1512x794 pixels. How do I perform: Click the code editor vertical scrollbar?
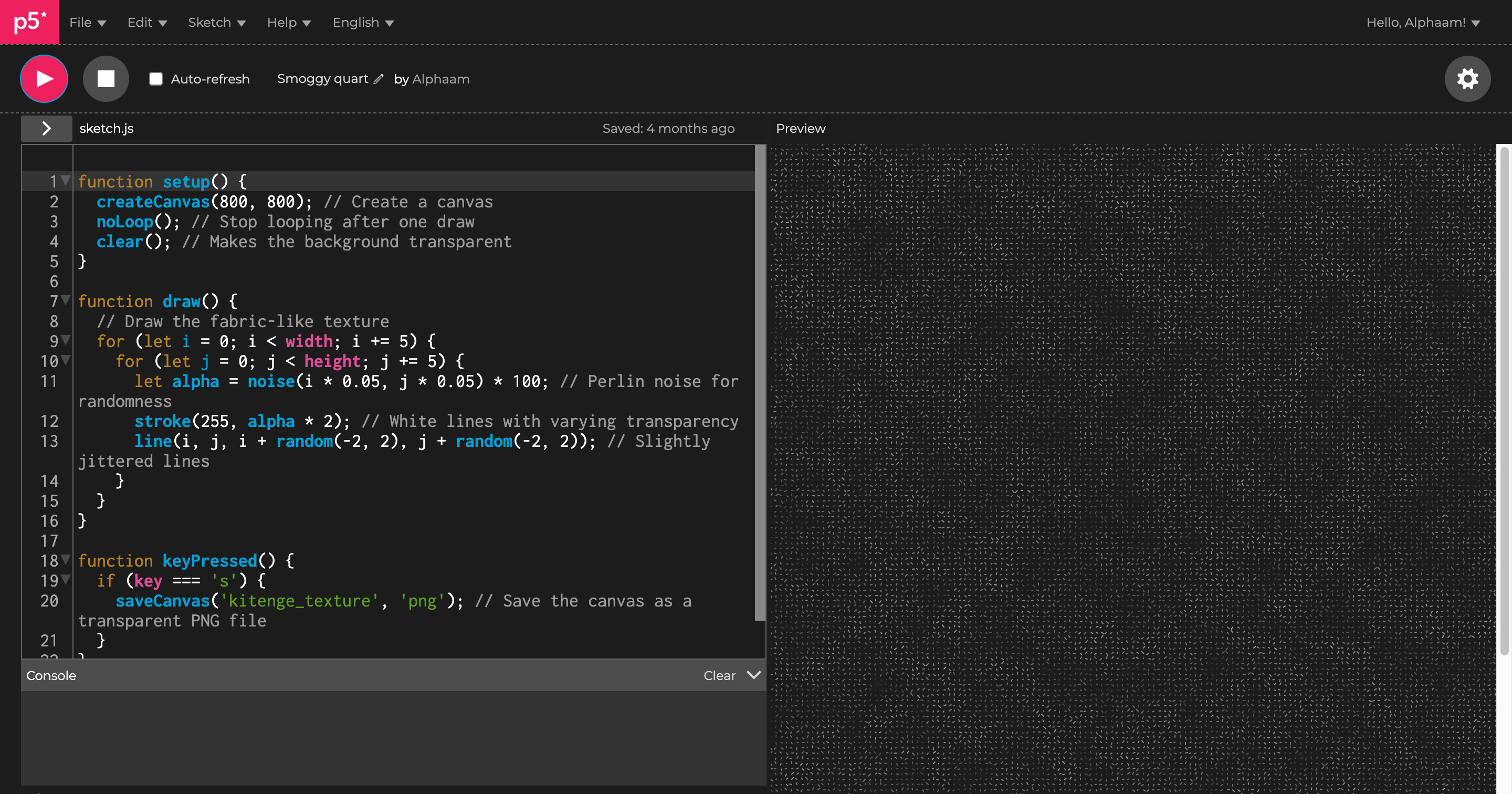coord(760,382)
